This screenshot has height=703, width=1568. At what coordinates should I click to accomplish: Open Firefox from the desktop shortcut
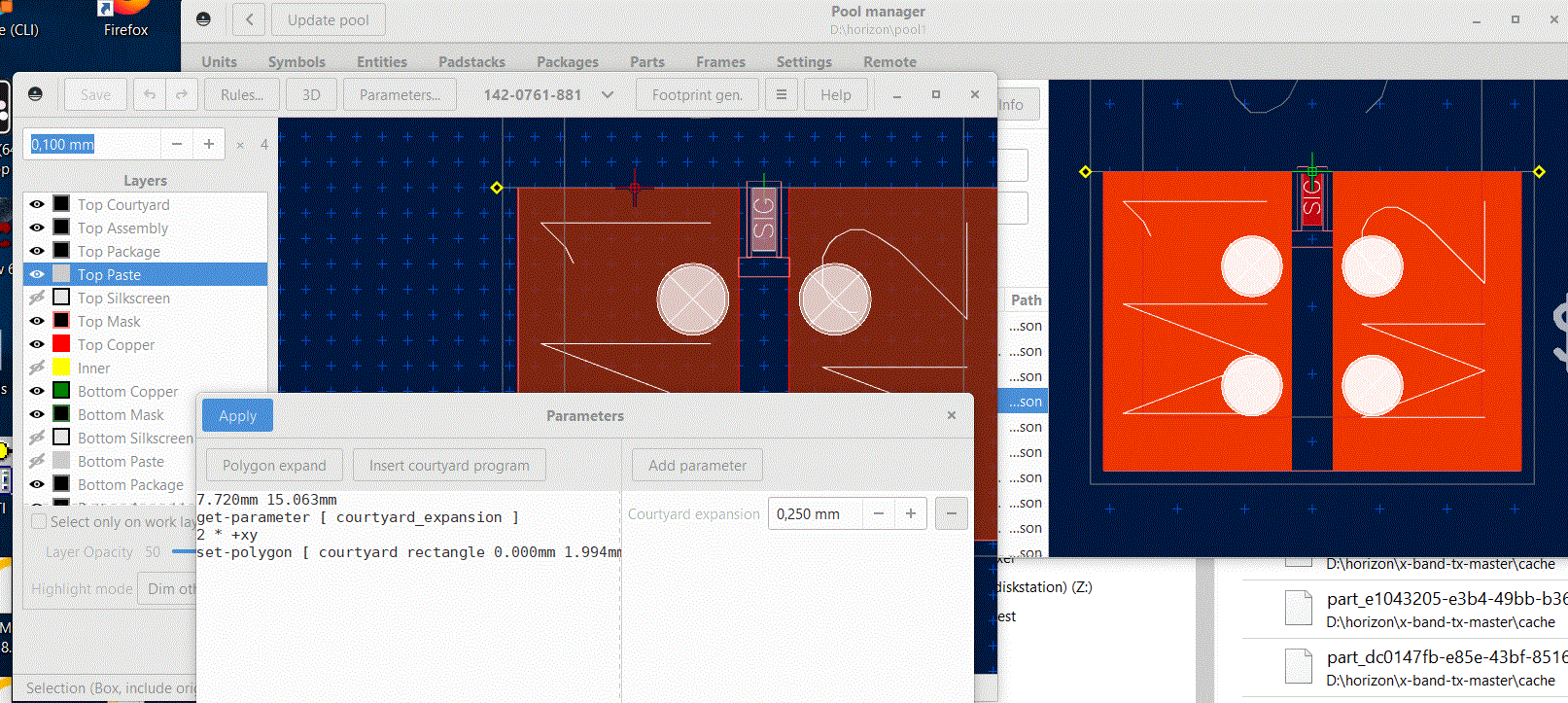[125, 19]
